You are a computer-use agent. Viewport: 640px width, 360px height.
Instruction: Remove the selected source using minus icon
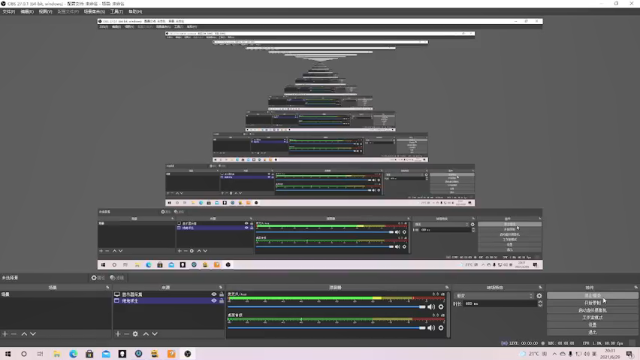[x=126, y=334]
